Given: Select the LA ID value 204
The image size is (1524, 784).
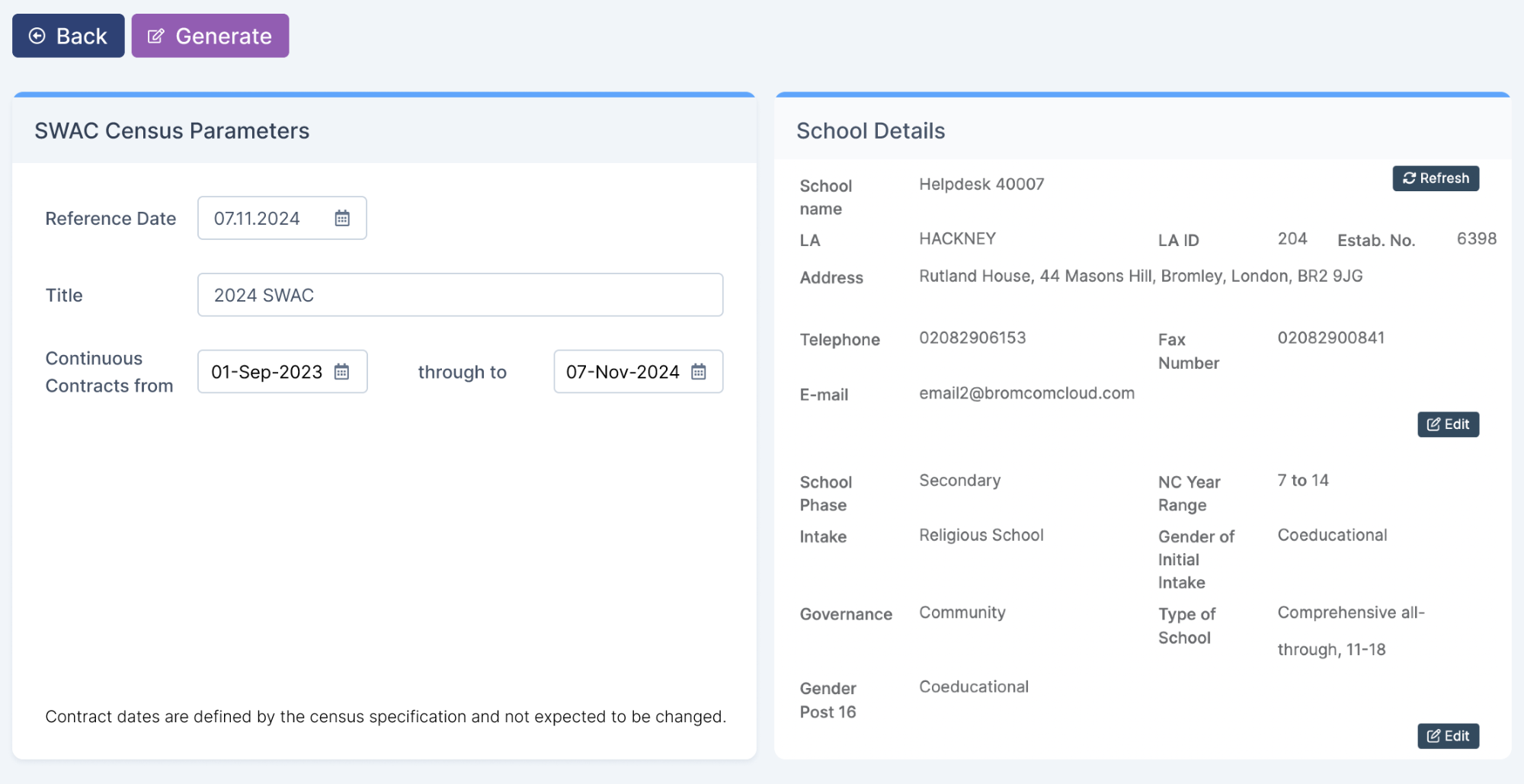Looking at the screenshot, I should pos(1292,238).
